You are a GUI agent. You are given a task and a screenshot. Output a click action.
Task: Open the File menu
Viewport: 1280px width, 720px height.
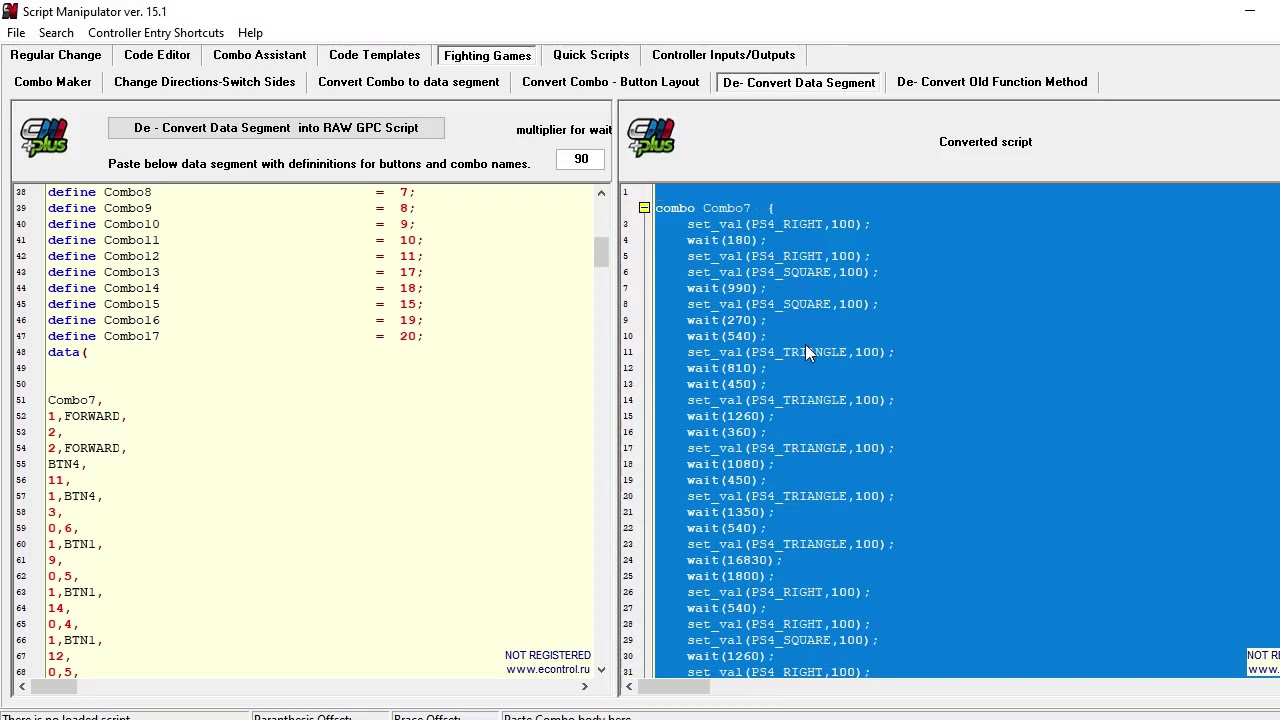[16, 33]
